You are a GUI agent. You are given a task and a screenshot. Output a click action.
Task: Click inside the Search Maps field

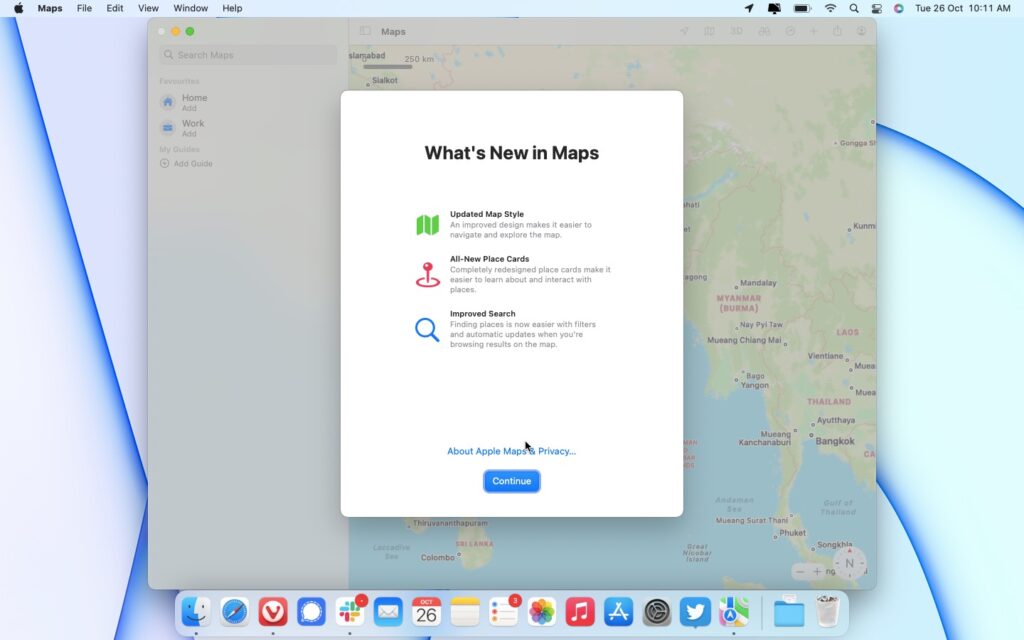pyautogui.click(x=245, y=55)
